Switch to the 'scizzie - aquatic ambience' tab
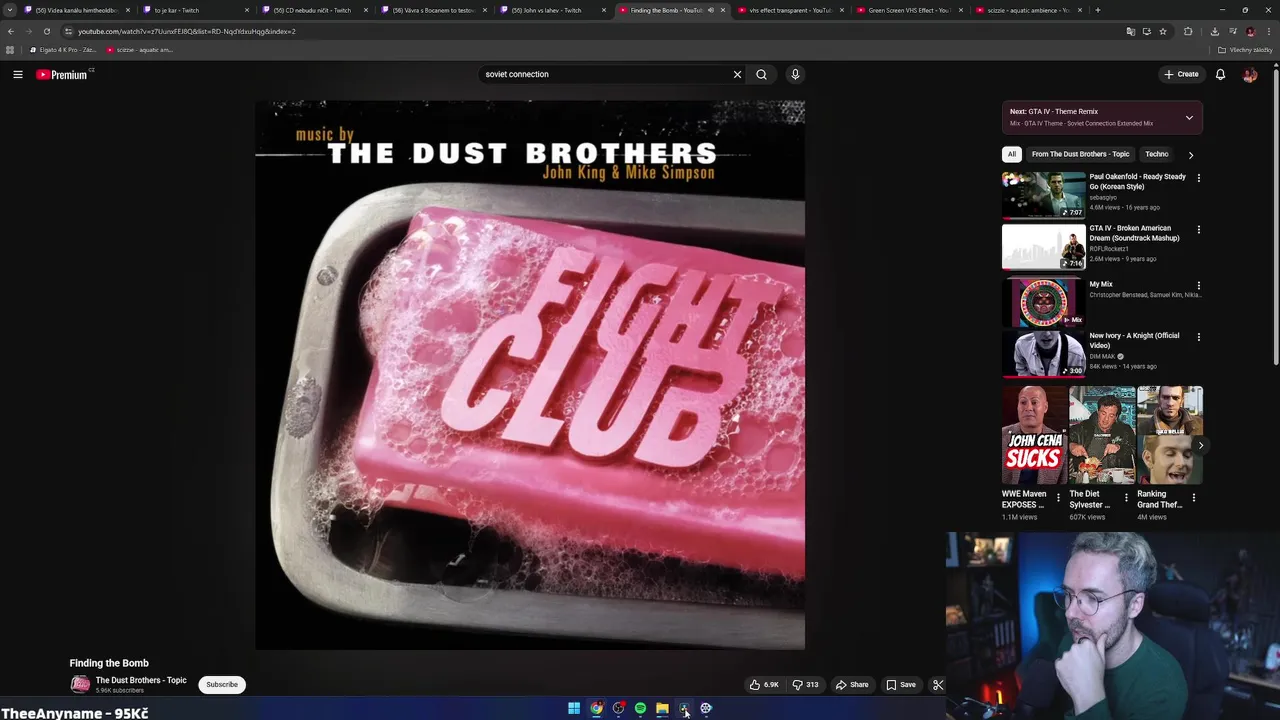 click(1028, 10)
